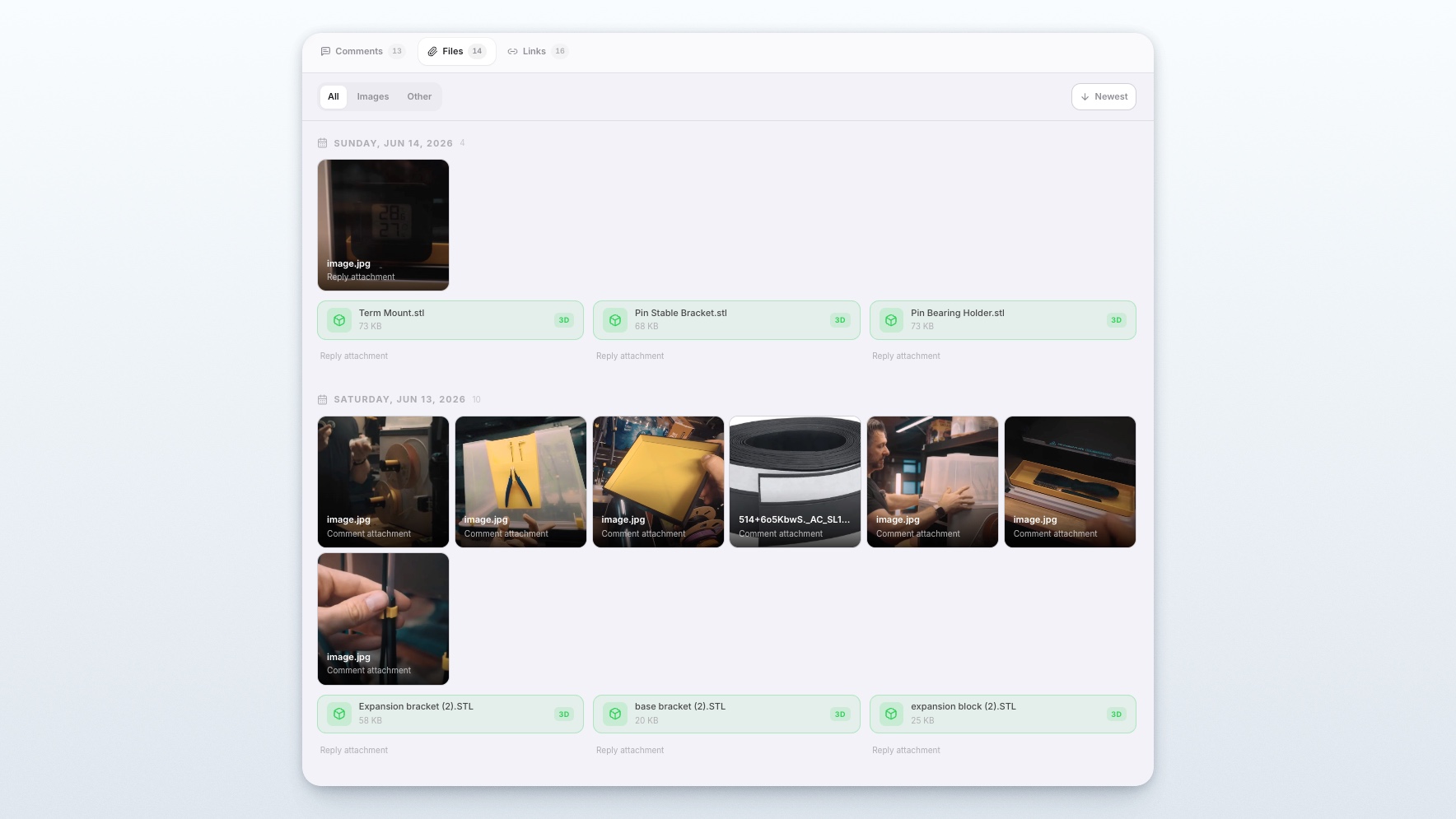Open thumbnail of bearded man with clear box
Image resolution: width=1456 pixels, height=819 pixels.
(932, 482)
